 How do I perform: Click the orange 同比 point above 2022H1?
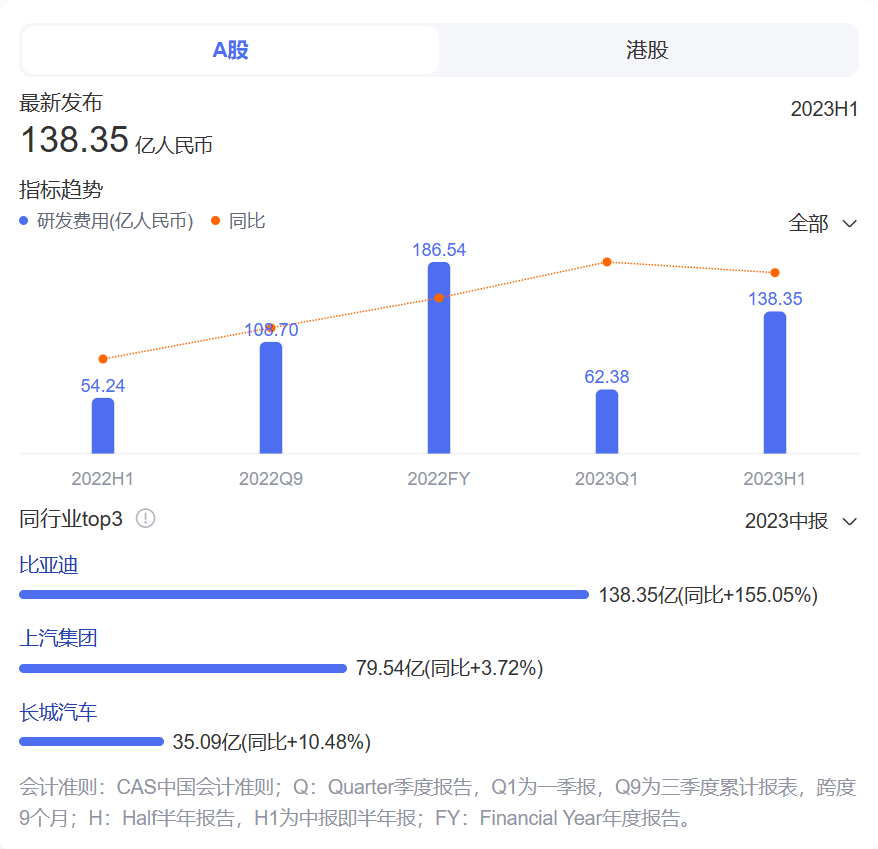click(103, 358)
